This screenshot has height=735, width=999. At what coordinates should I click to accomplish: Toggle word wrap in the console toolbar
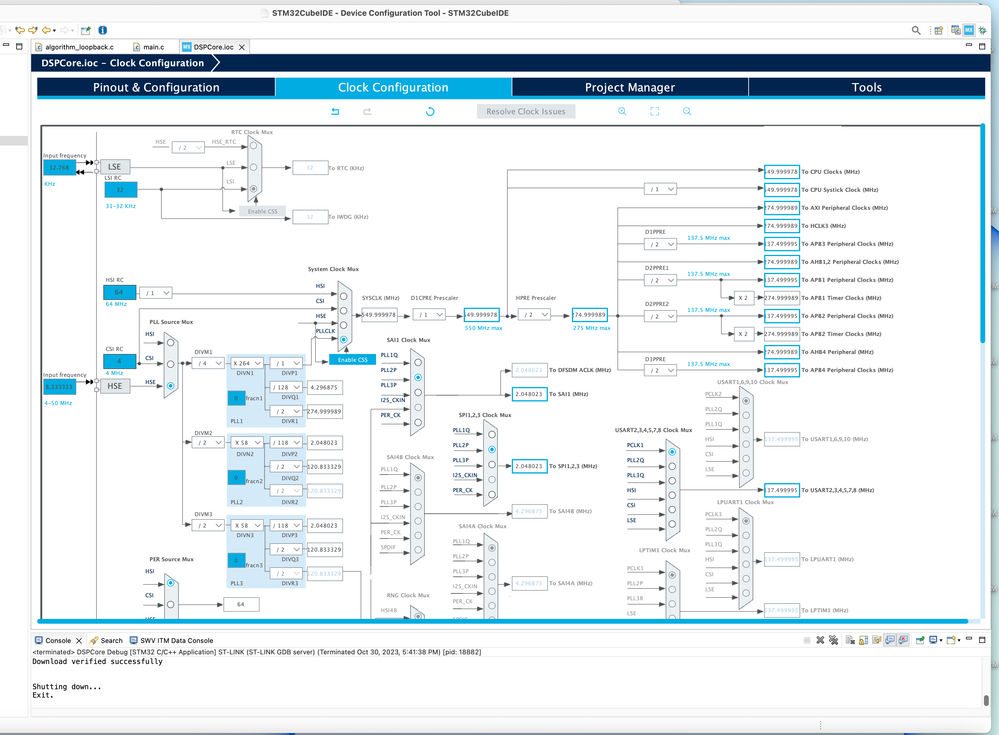(x=877, y=640)
